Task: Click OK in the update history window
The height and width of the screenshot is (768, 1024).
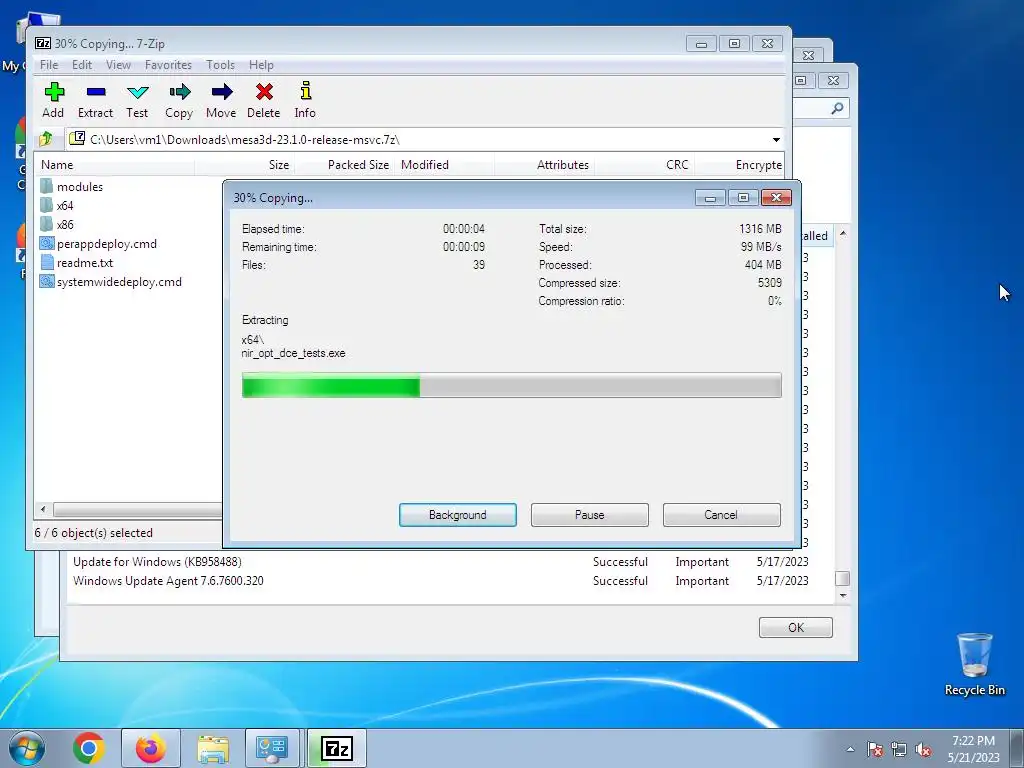Action: [x=795, y=628]
